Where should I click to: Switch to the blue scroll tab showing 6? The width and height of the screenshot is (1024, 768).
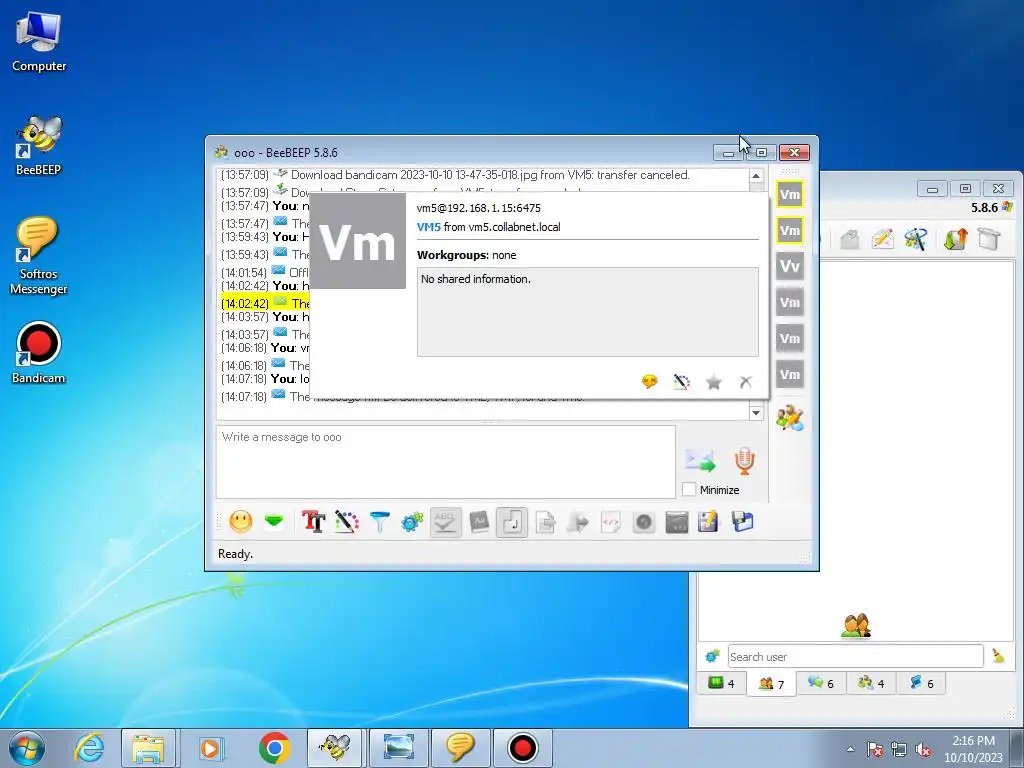coord(921,683)
